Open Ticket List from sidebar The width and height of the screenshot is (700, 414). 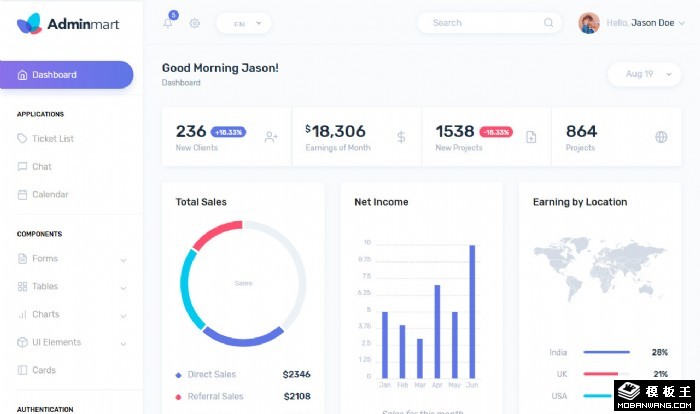coord(52,139)
